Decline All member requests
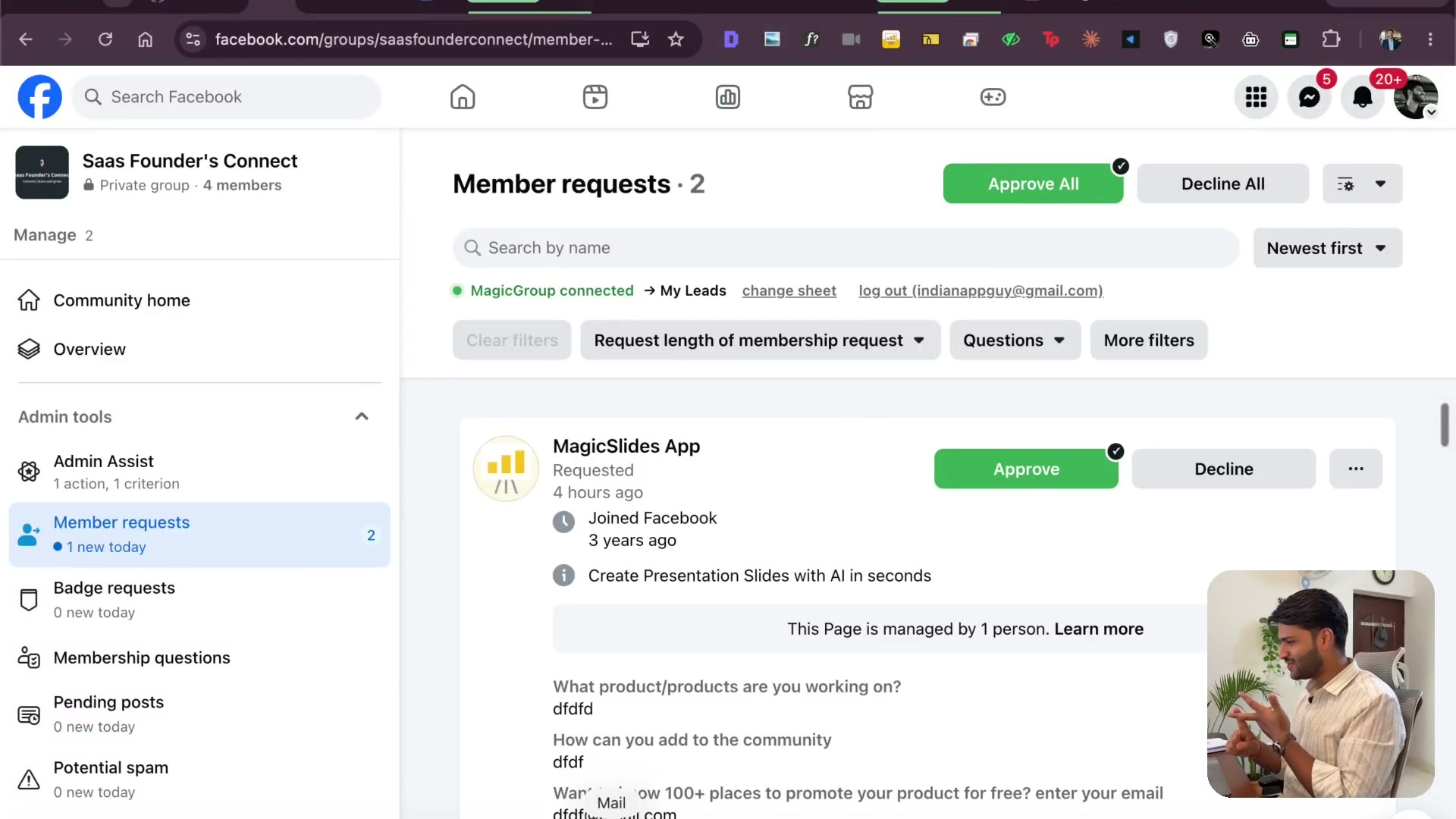Viewport: 1456px width, 819px height. click(x=1222, y=184)
